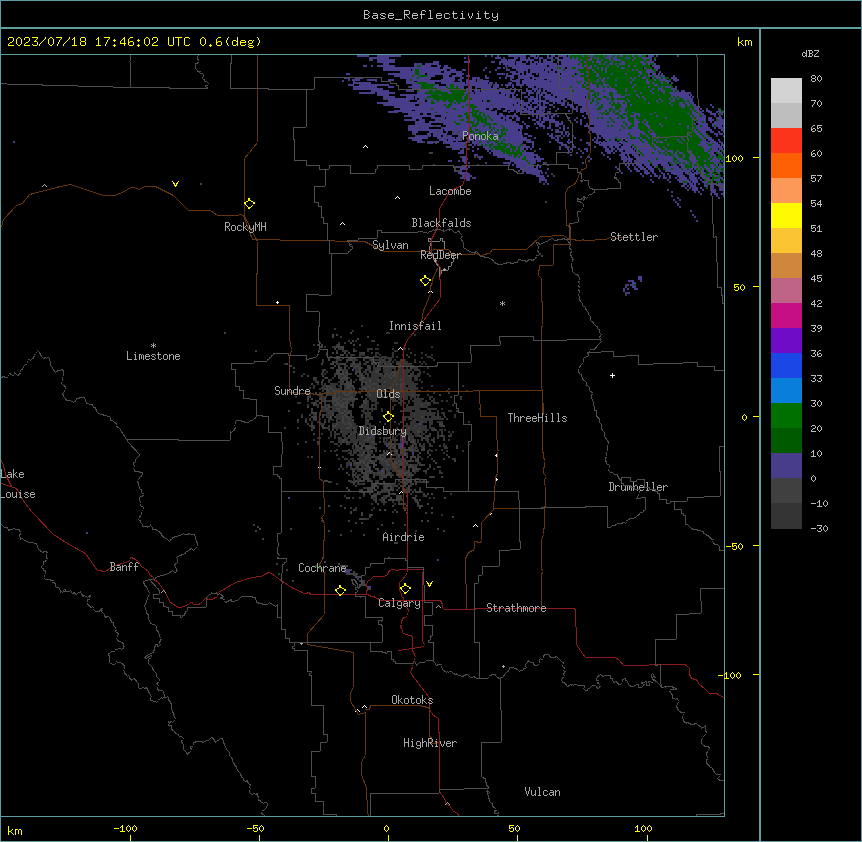Click the Sylvan map label
This screenshot has height=842, width=862.
pyautogui.click(x=390, y=245)
